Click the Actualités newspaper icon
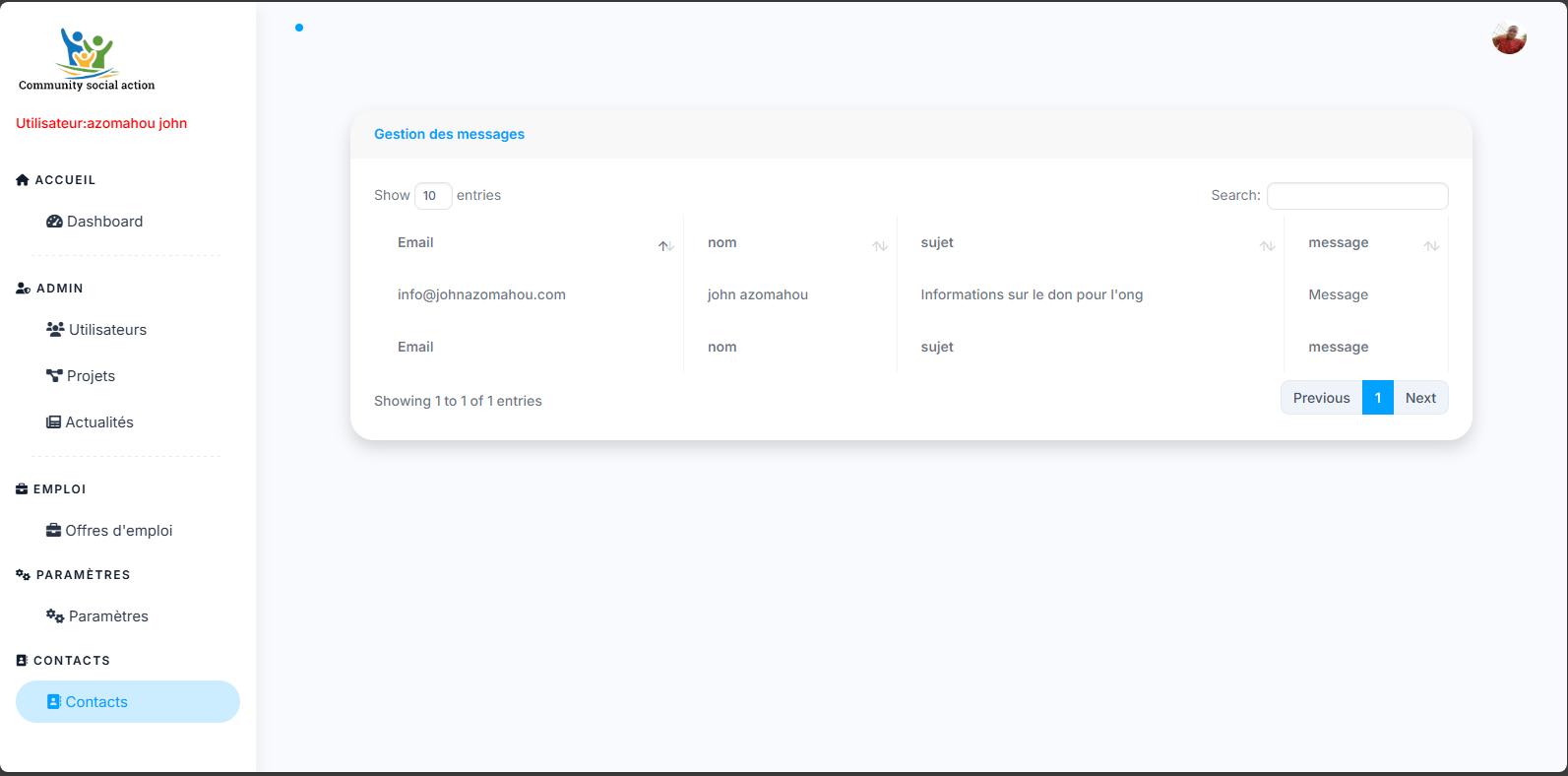This screenshot has width=1568, height=776. pyautogui.click(x=54, y=422)
